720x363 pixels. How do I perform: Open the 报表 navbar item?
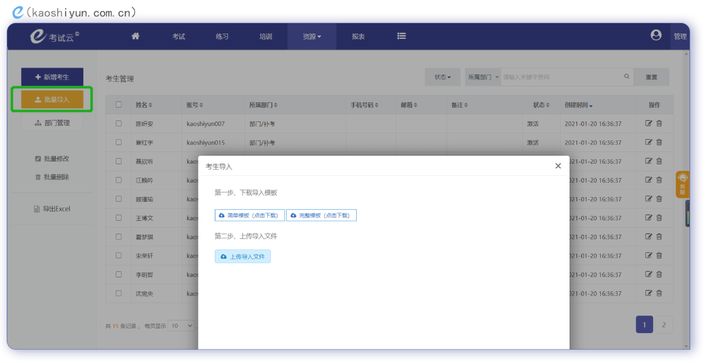coord(358,36)
